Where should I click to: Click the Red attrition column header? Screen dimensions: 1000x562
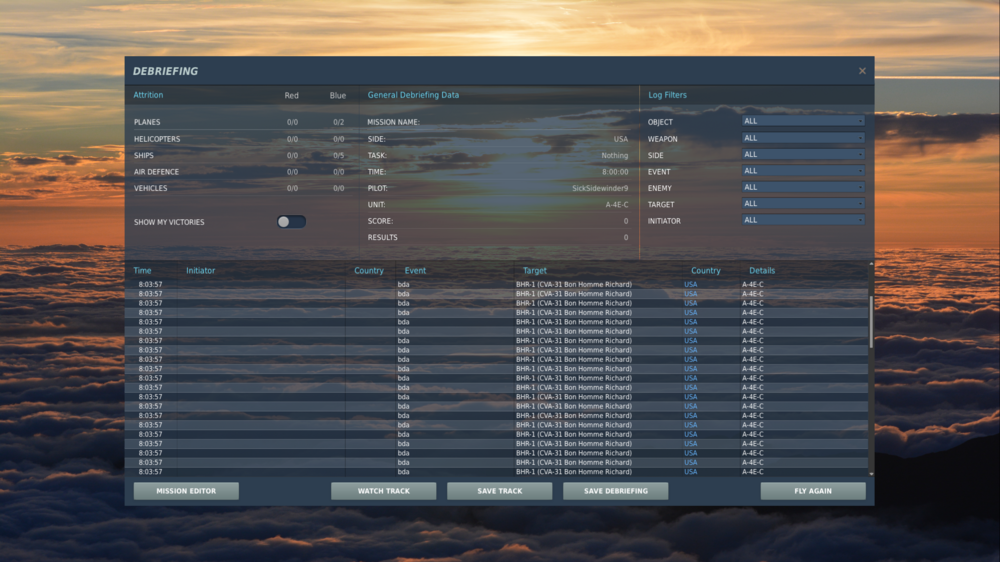[x=291, y=96]
